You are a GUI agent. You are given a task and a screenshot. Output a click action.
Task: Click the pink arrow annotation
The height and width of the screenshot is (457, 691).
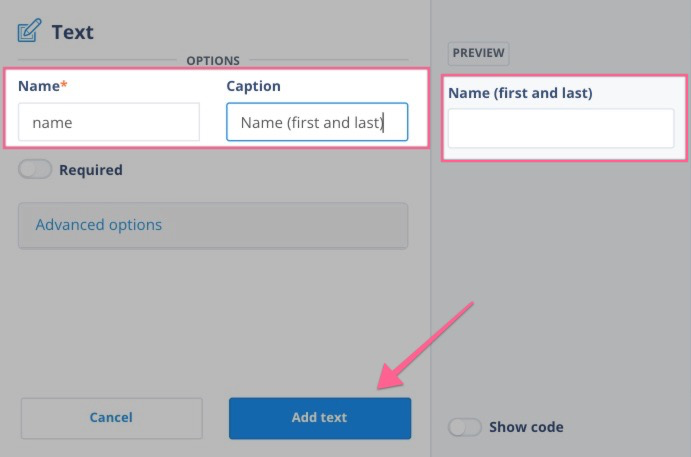[x=425, y=346]
